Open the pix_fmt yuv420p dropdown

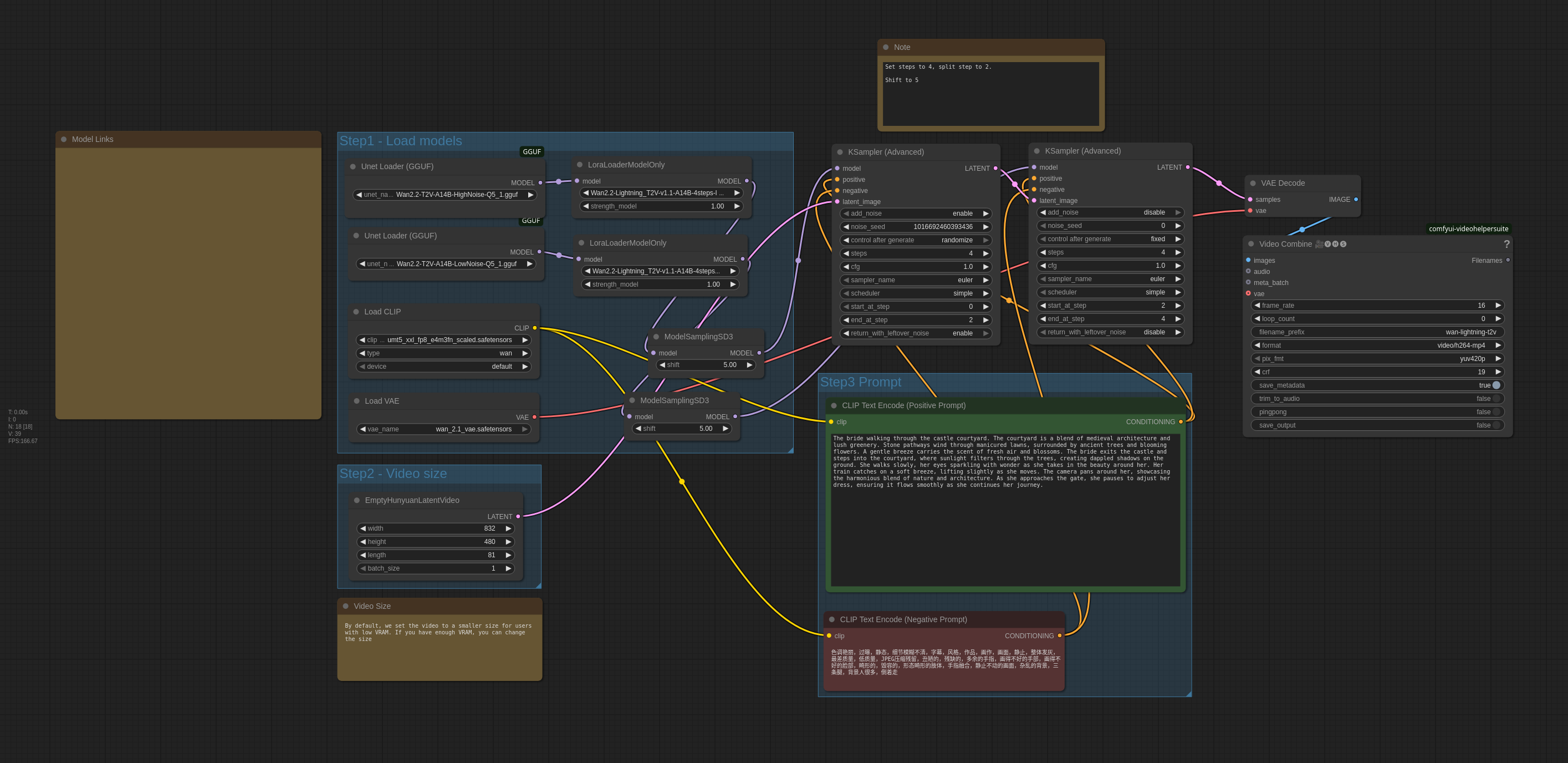(x=1377, y=359)
